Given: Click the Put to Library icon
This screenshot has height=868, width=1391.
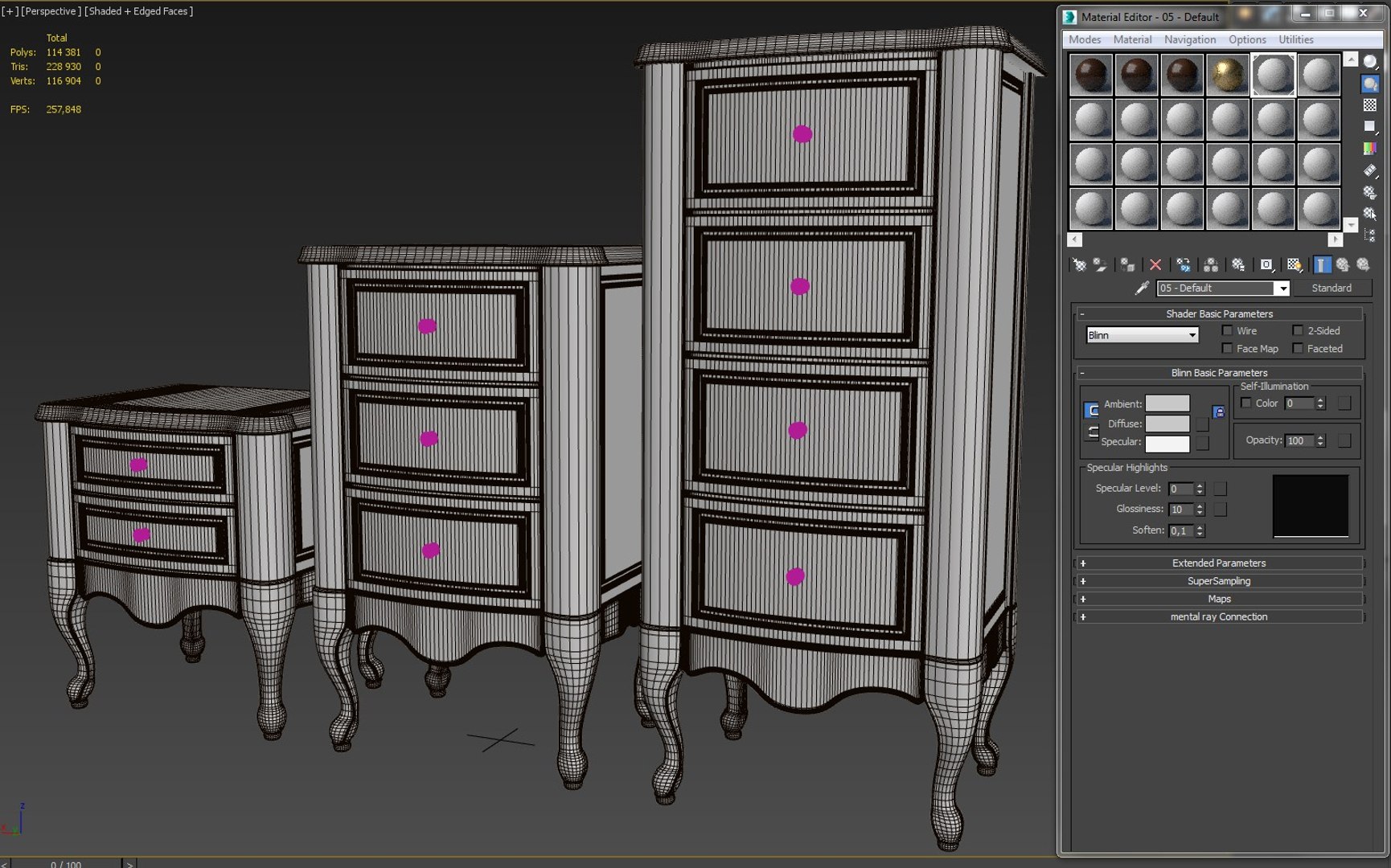Looking at the screenshot, I should 1238,264.
